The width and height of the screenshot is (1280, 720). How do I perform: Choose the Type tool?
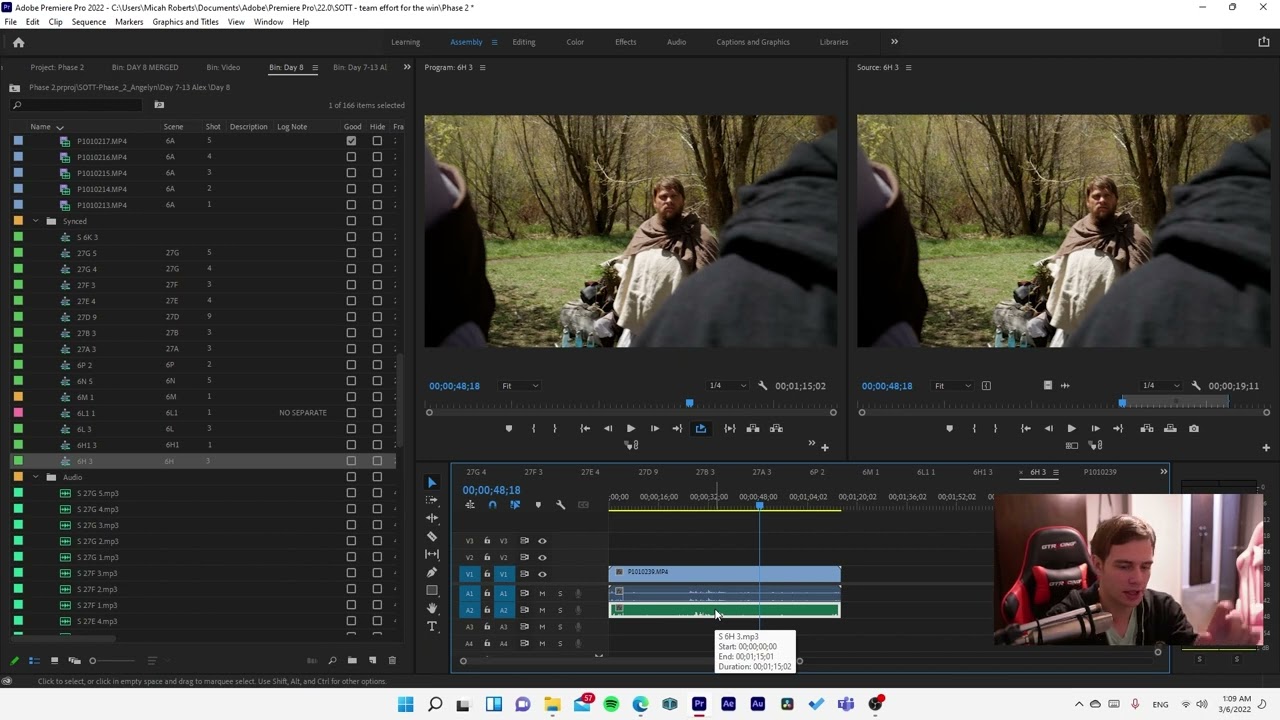tap(432, 626)
